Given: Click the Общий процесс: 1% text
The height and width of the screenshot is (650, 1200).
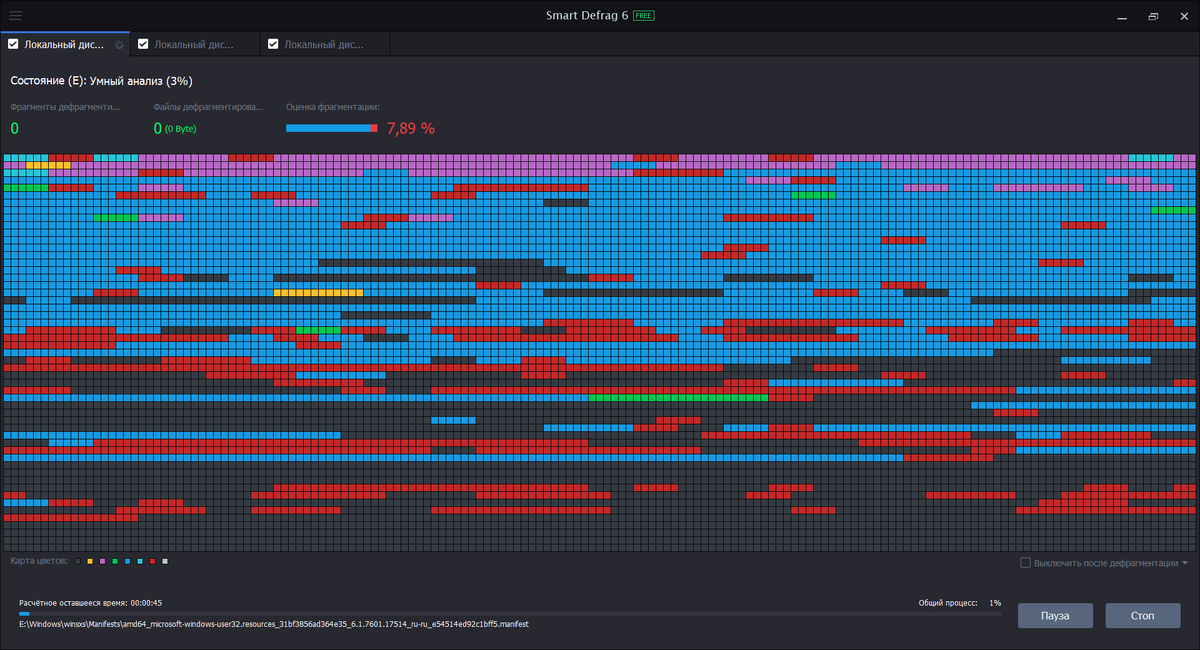Looking at the screenshot, I should coord(960,603).
